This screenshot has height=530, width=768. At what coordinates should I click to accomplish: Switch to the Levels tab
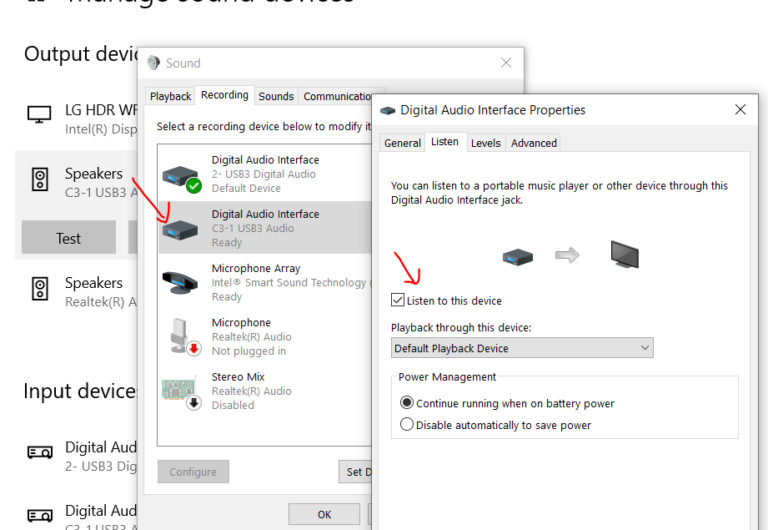(485, 143)
